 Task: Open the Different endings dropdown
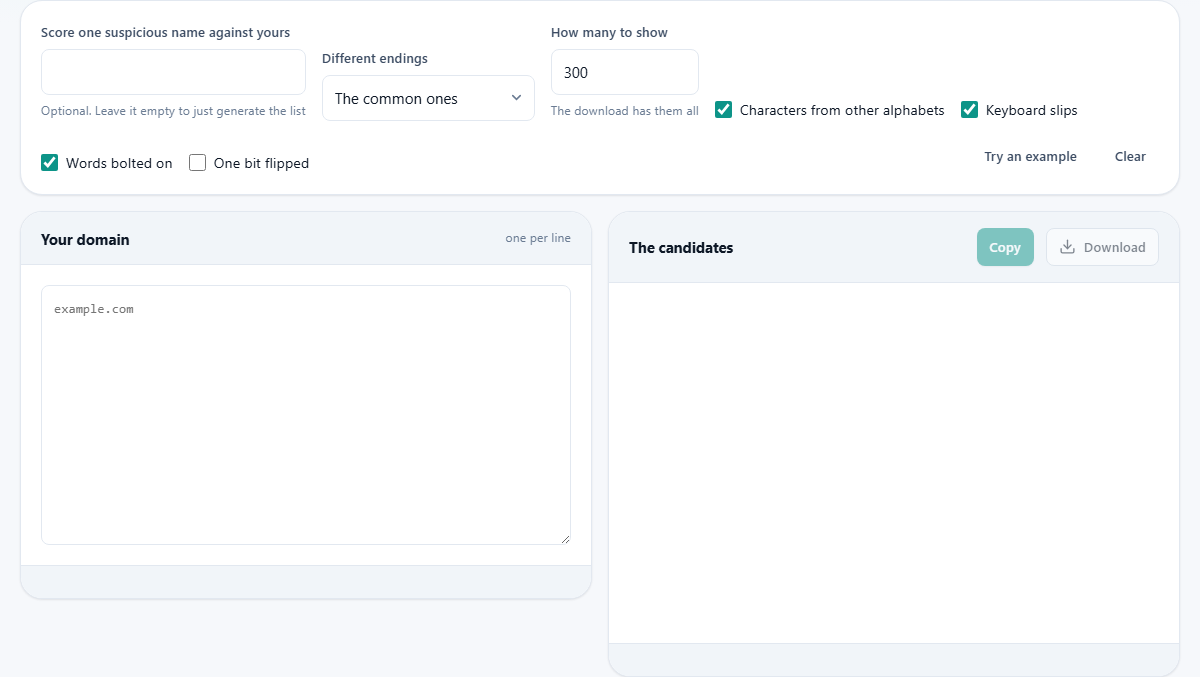point(428,98)
